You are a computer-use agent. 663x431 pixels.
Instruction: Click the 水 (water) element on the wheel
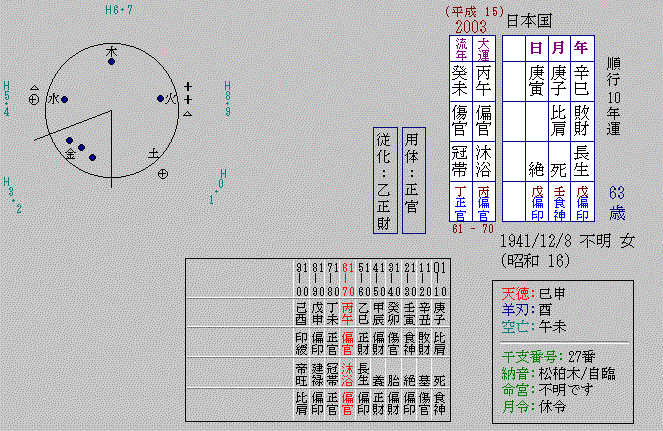[52, 99]
